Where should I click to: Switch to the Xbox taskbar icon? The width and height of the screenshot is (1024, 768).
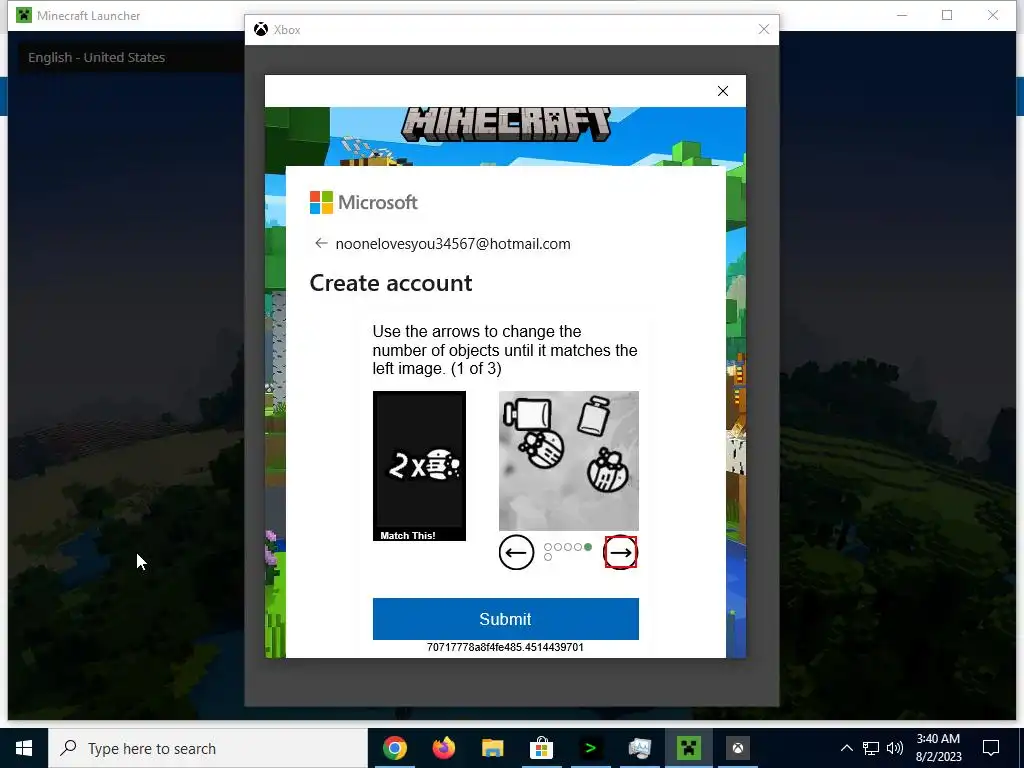[x=737, y=748]
